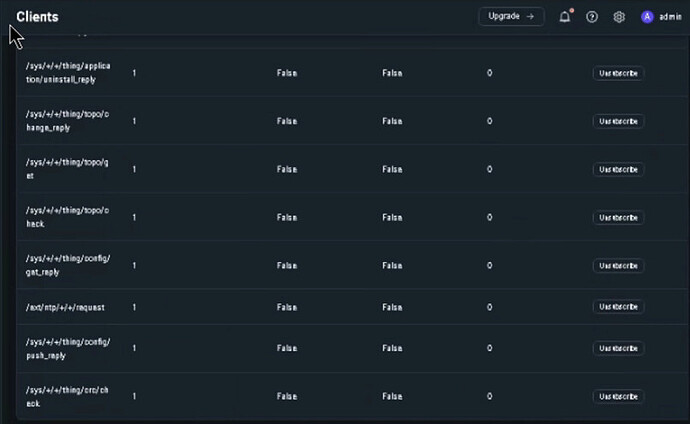The width and height of the screenshot is (690, 424).
Task: Unsubscribe from /ext/ntp/+/+/request topic
Action: (x=618, y=307)
